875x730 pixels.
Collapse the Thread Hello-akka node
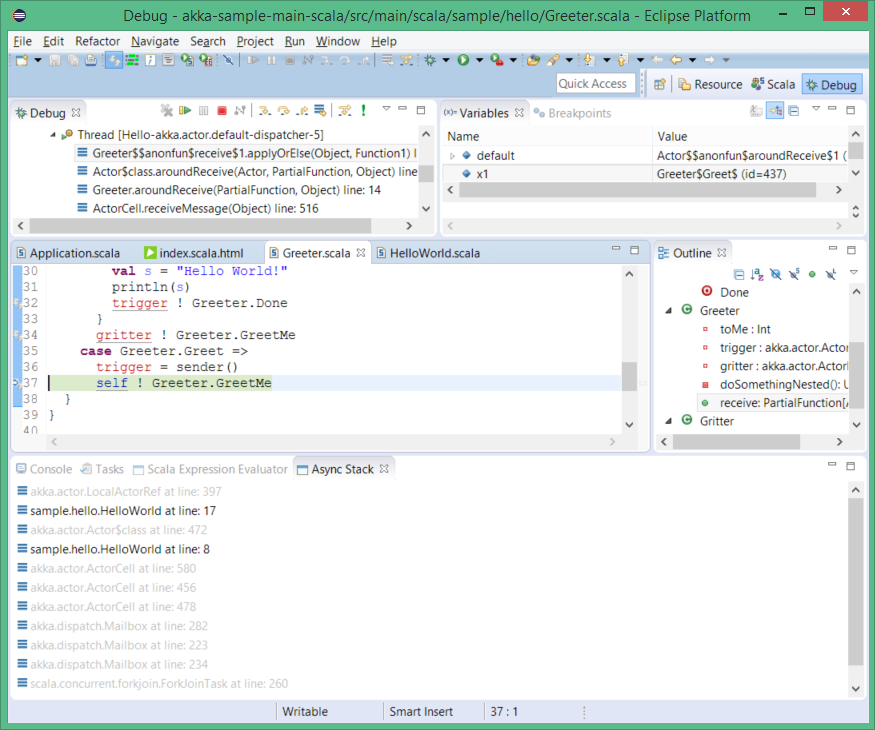[x=51, y=135]
